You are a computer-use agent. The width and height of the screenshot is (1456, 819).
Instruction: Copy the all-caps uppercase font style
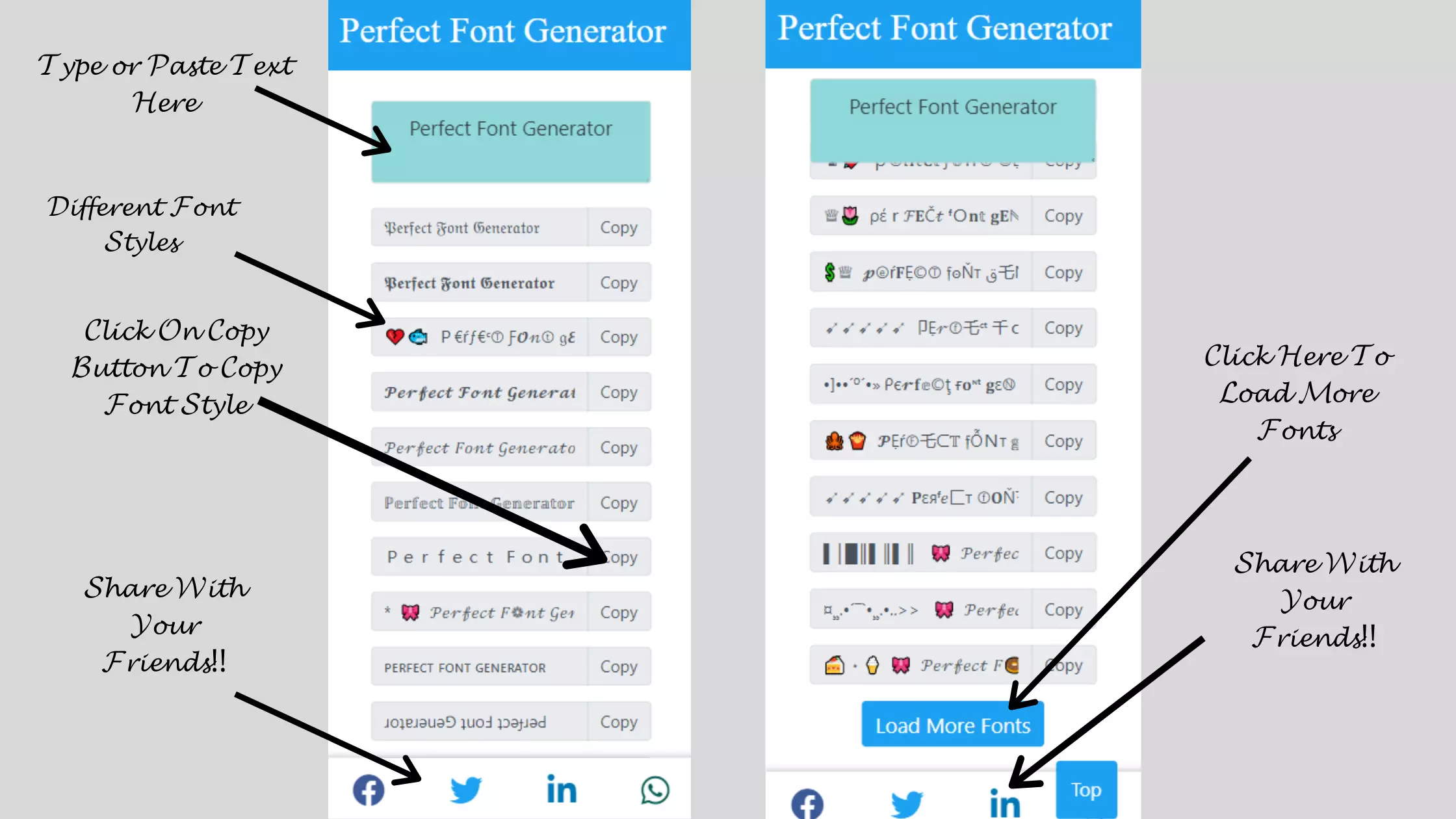[x=618, y=667]
